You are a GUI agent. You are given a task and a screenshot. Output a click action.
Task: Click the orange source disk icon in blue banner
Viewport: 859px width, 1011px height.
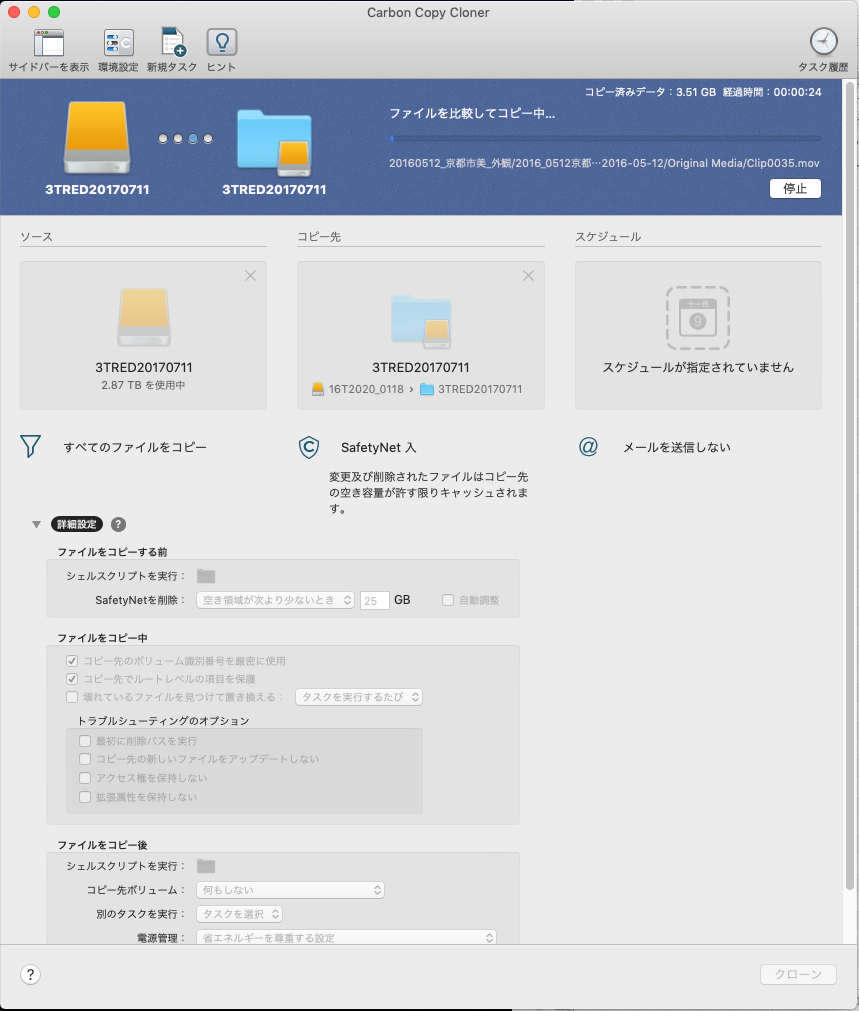(97, 137)
